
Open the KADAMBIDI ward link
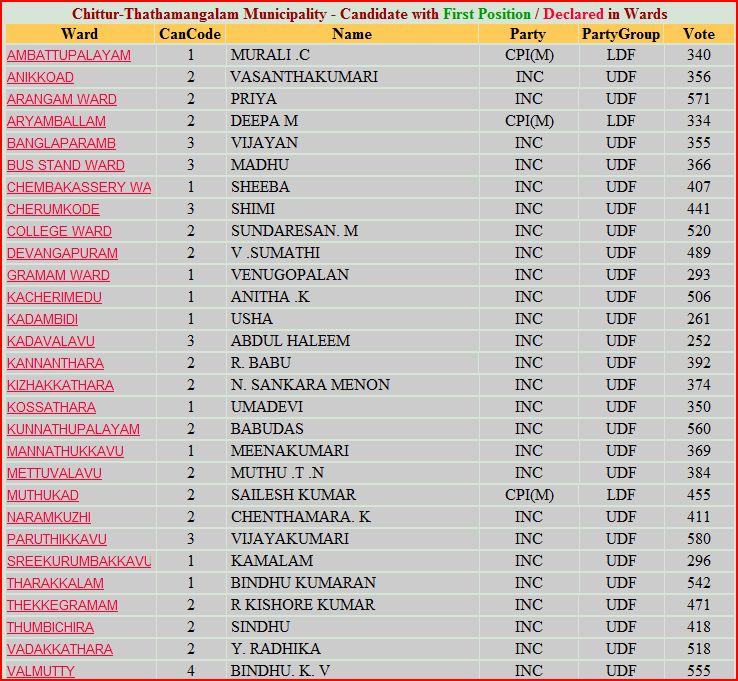coord(42,319)
